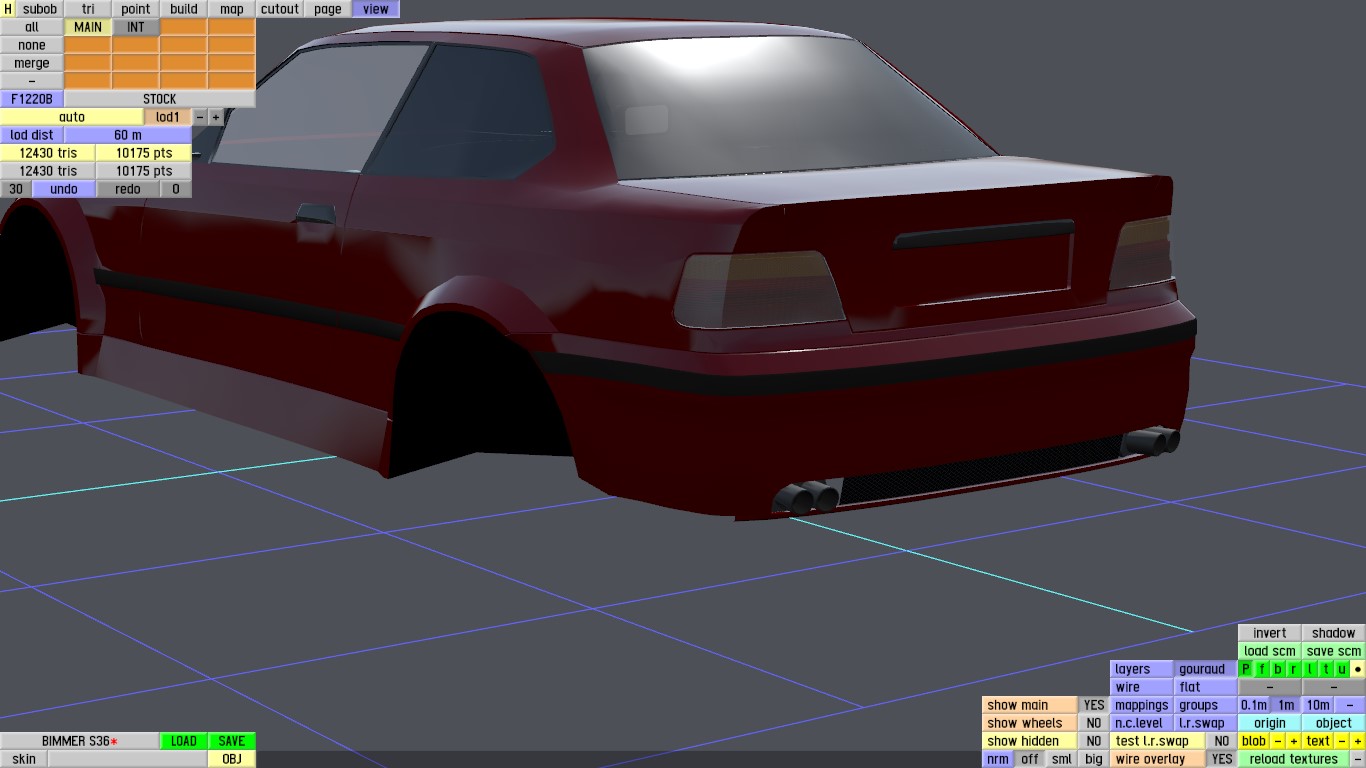Click the STOCK configuration button
Viewport: 1366px width, 768px height.
point(160,99)
